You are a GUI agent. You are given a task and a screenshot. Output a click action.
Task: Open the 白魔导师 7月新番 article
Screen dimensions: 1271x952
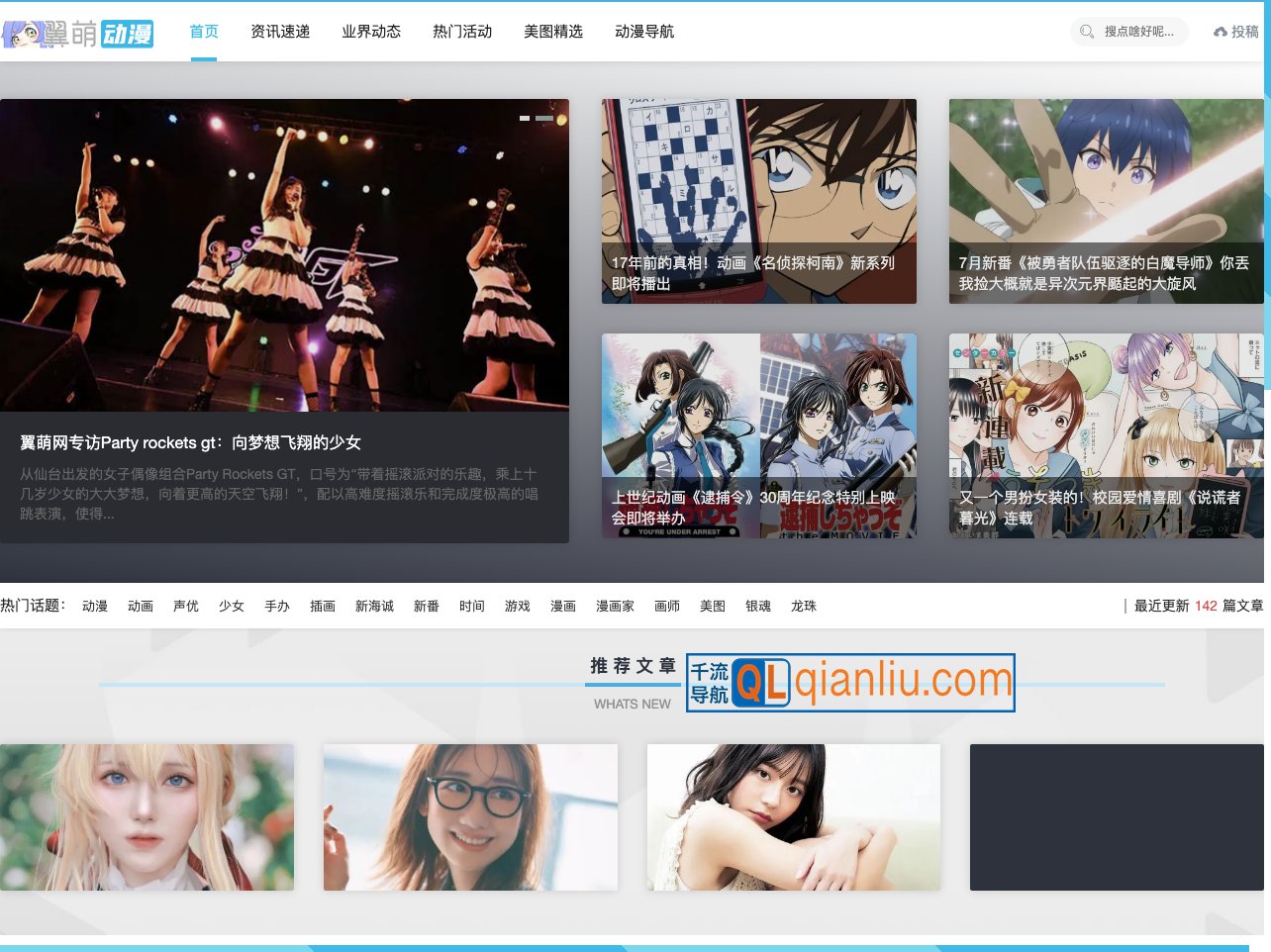(x=1106, y=201)
